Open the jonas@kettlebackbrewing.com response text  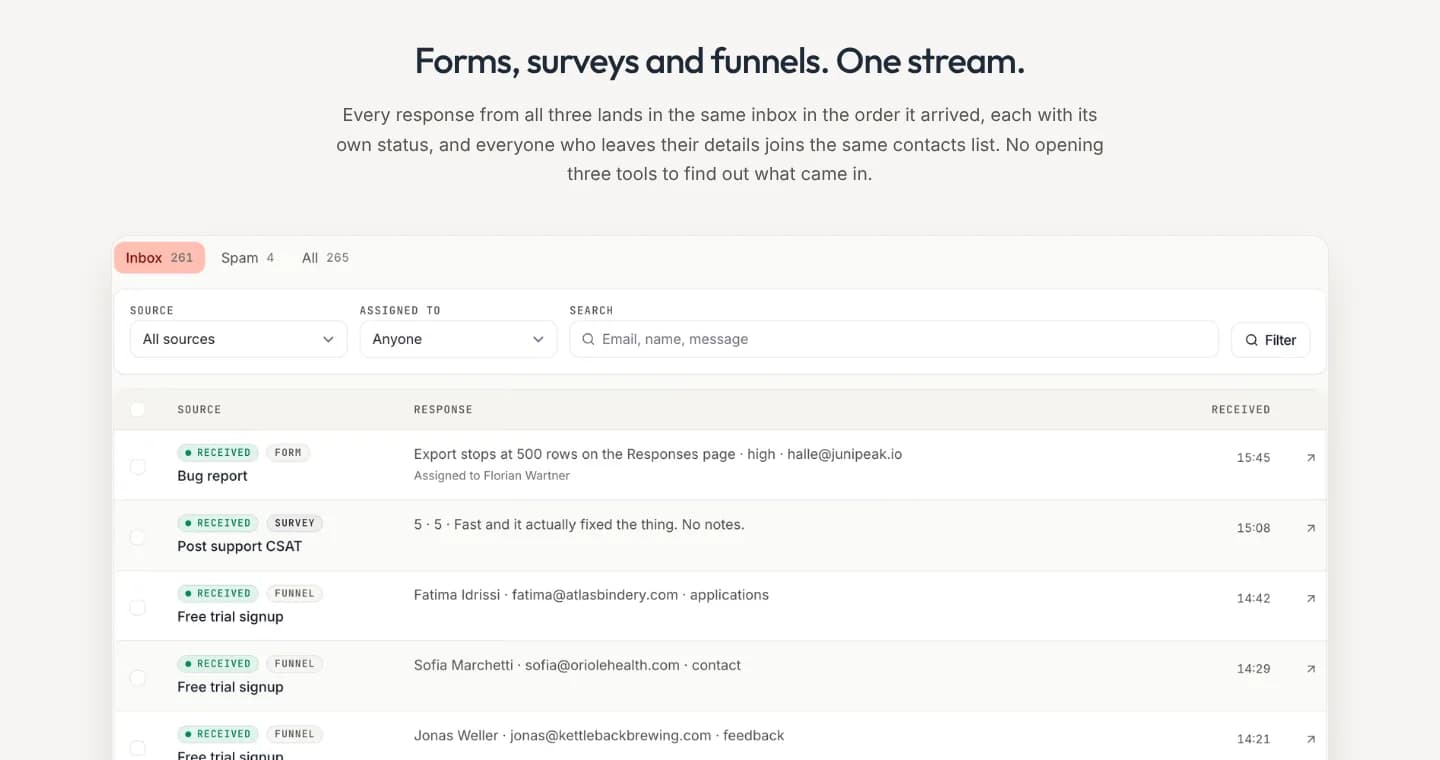[599, 735]
